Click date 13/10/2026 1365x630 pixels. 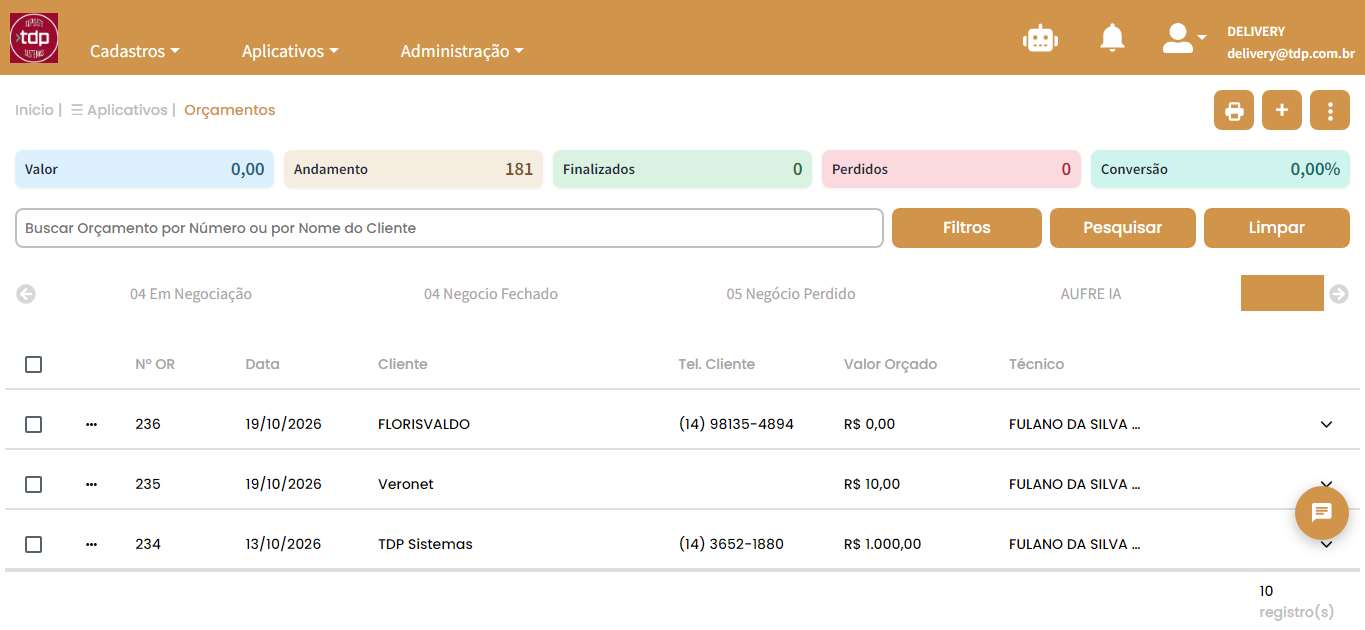pyautogui.click(x=284, y=544)
